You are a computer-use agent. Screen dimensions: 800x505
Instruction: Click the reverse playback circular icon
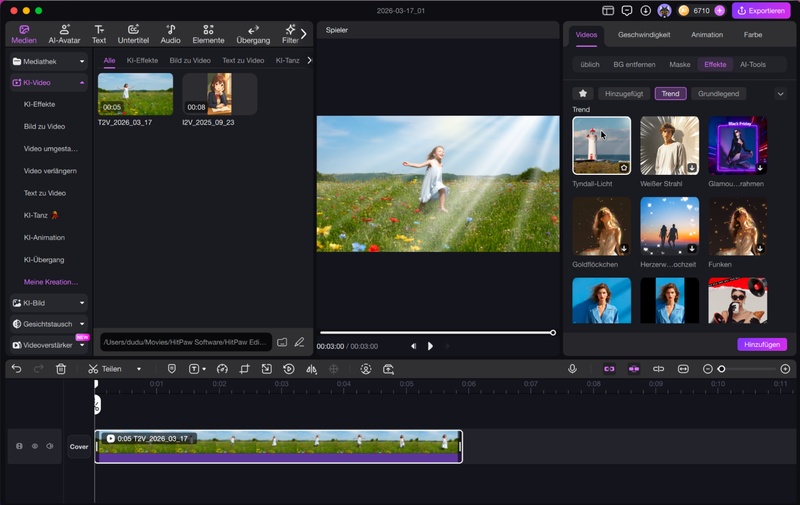click(289, 369)
